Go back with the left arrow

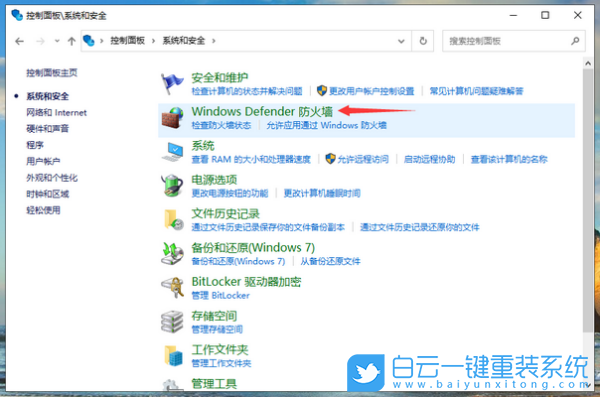(19, 41)
